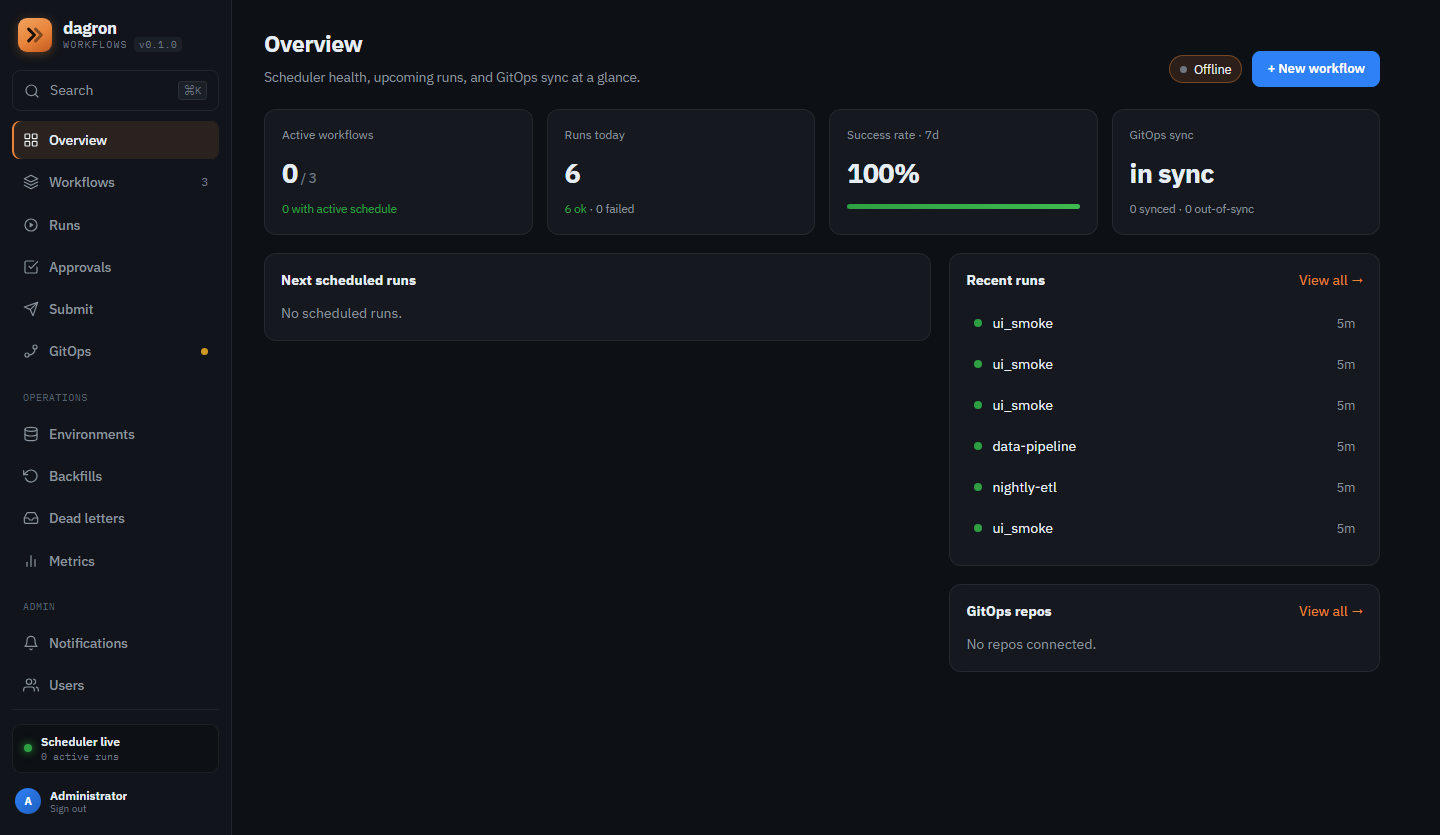Click the ⌘K shortcut badge
Viewport: 1440px width, 835px height.
(x=192, y=91)
